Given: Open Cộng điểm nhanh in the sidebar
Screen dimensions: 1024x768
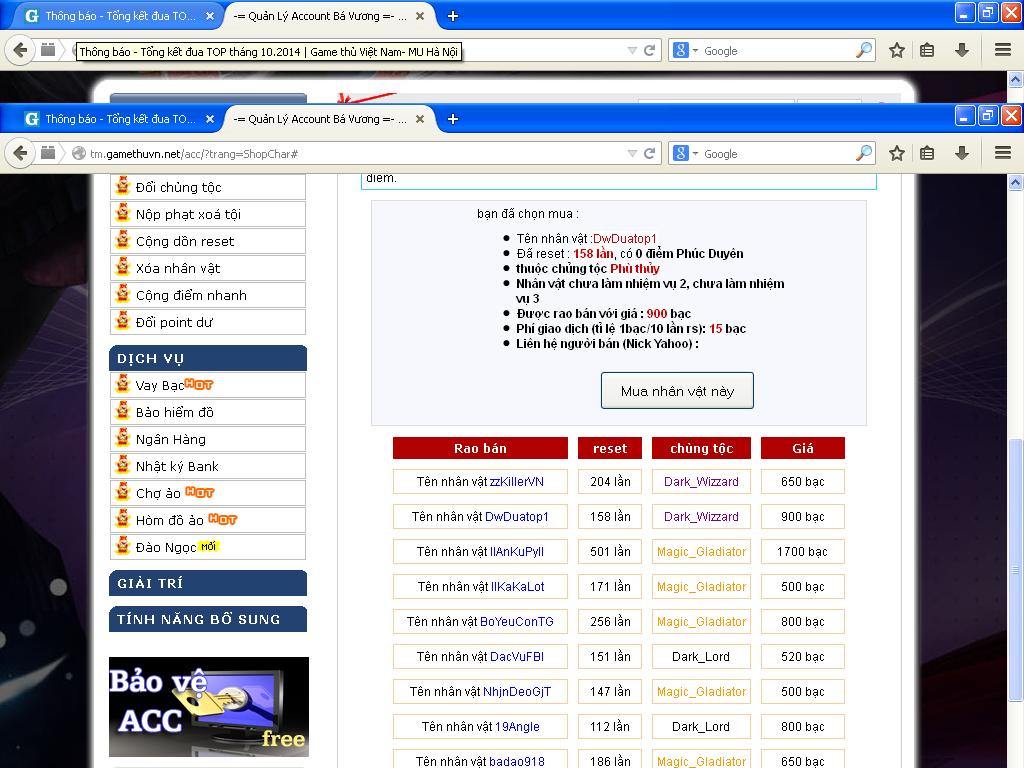Looking at the screenshot, I should (x=190, y=295).
